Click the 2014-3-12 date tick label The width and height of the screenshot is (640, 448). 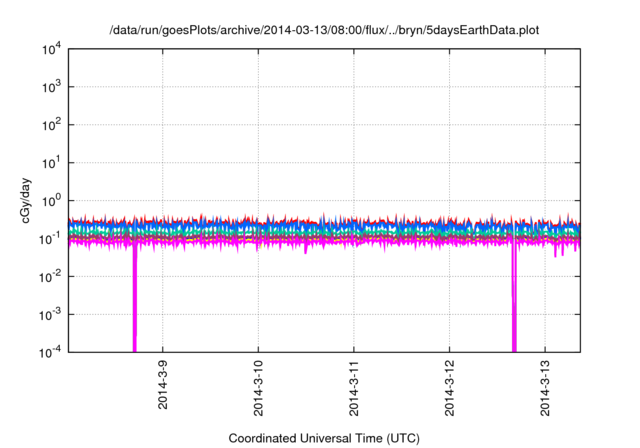pyautogui.click(x=449, y=388)
